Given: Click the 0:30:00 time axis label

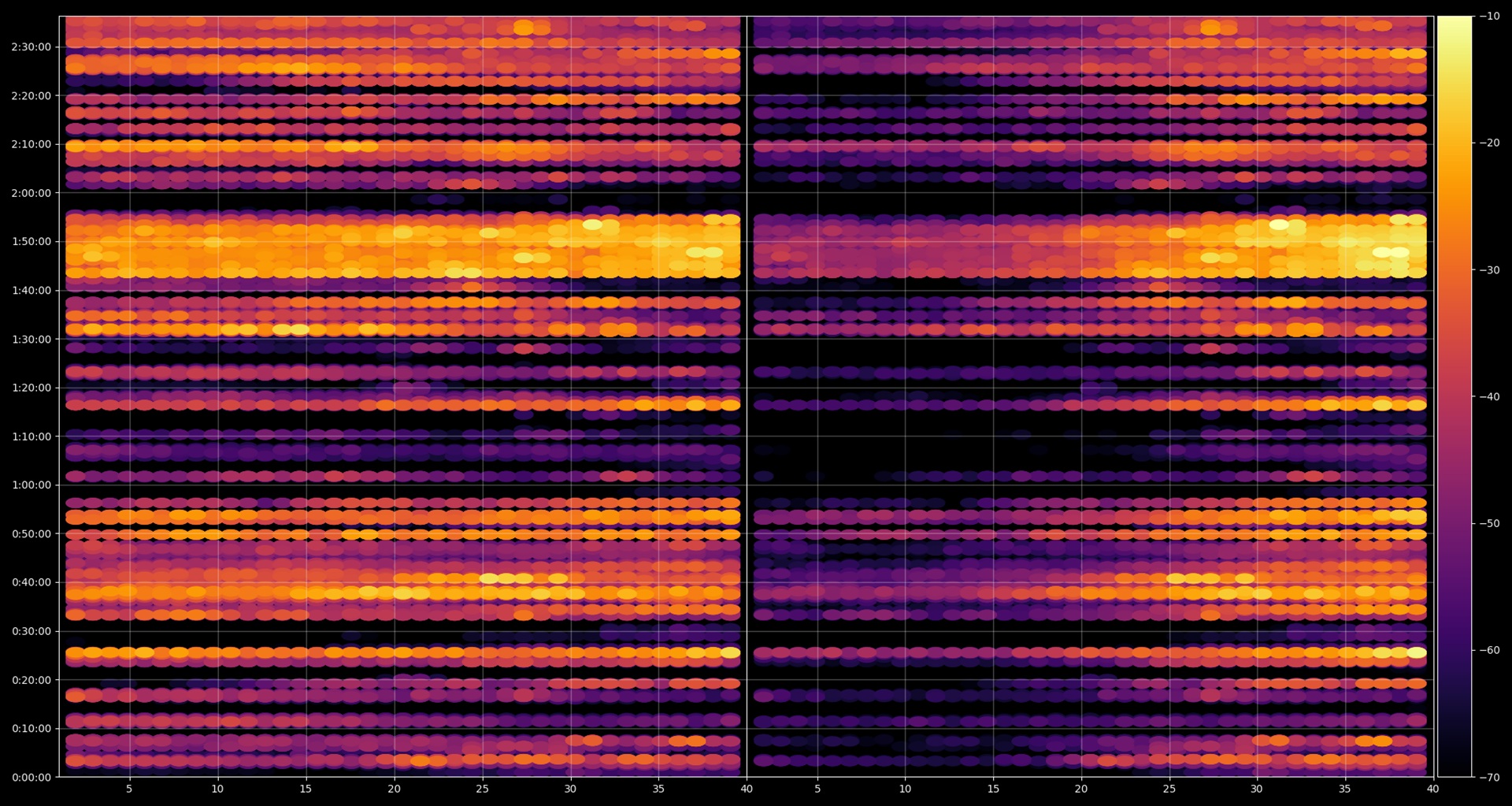Looking at the screenshot, I should click(x=31, y=631).
